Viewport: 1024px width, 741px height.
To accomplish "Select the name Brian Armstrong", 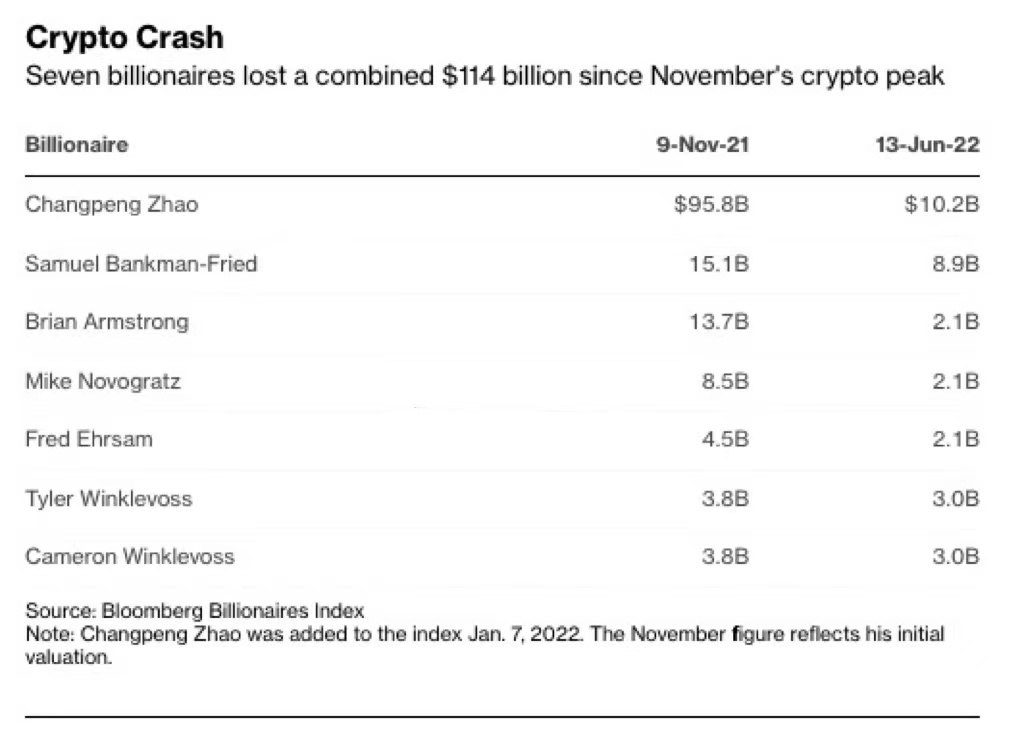I will pyautogui.click(x=107, y=322).
